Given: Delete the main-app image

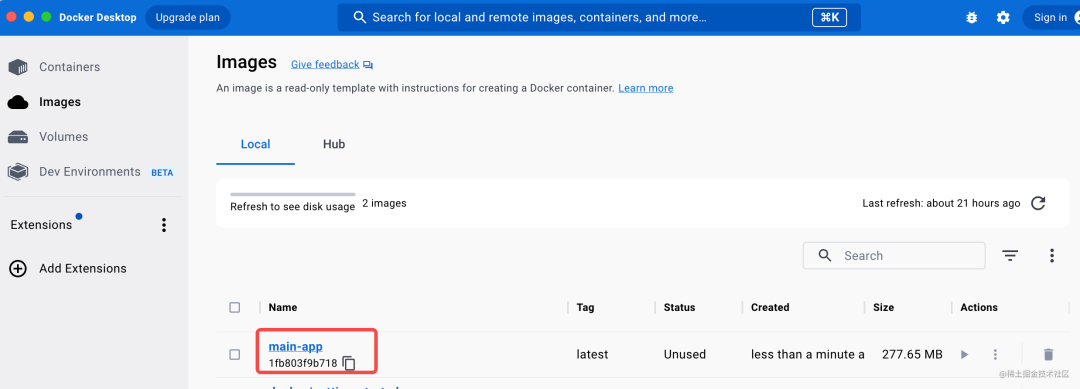Looking at the screenshot, I should 1048,355.
